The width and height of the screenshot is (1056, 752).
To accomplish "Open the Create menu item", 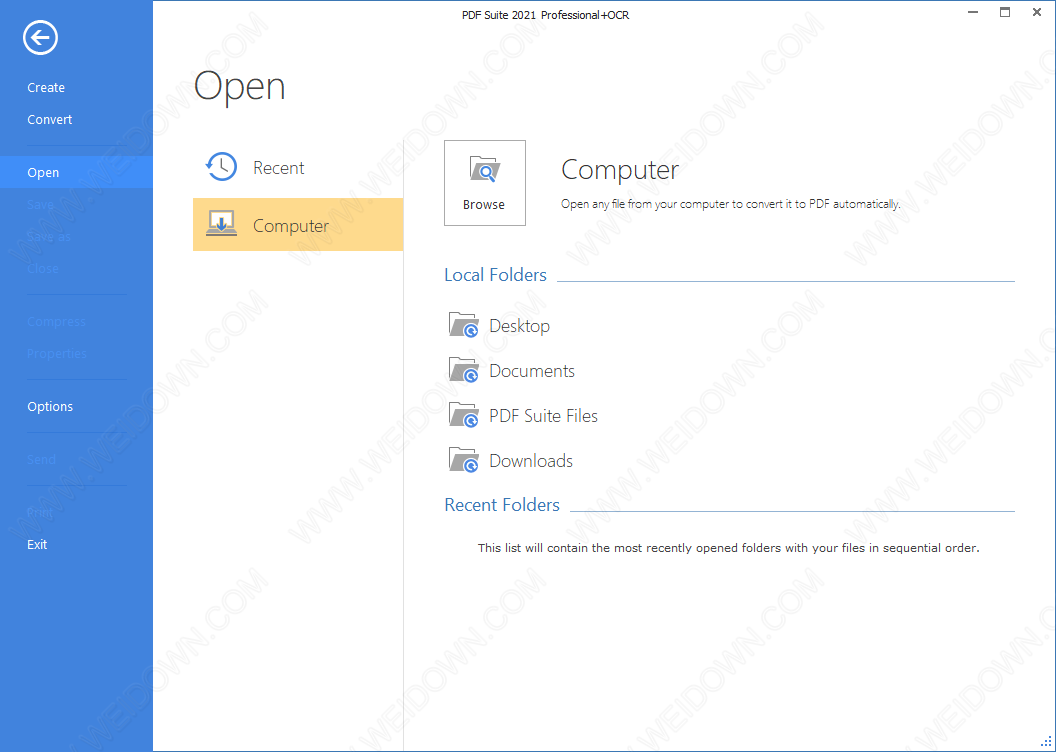I will pyautogui.click(x=46, y=88).
